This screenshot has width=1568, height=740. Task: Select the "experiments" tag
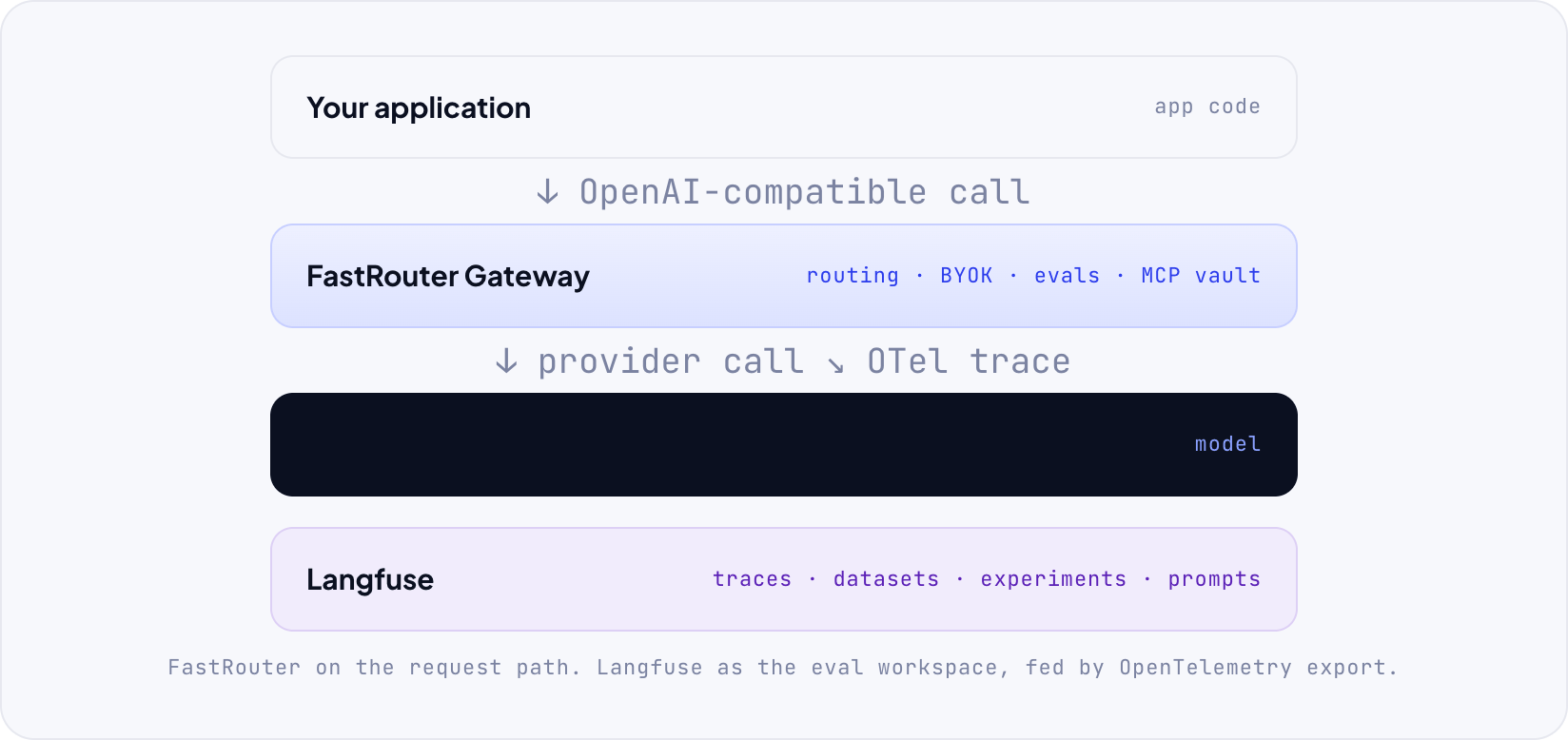[1053, 579]
